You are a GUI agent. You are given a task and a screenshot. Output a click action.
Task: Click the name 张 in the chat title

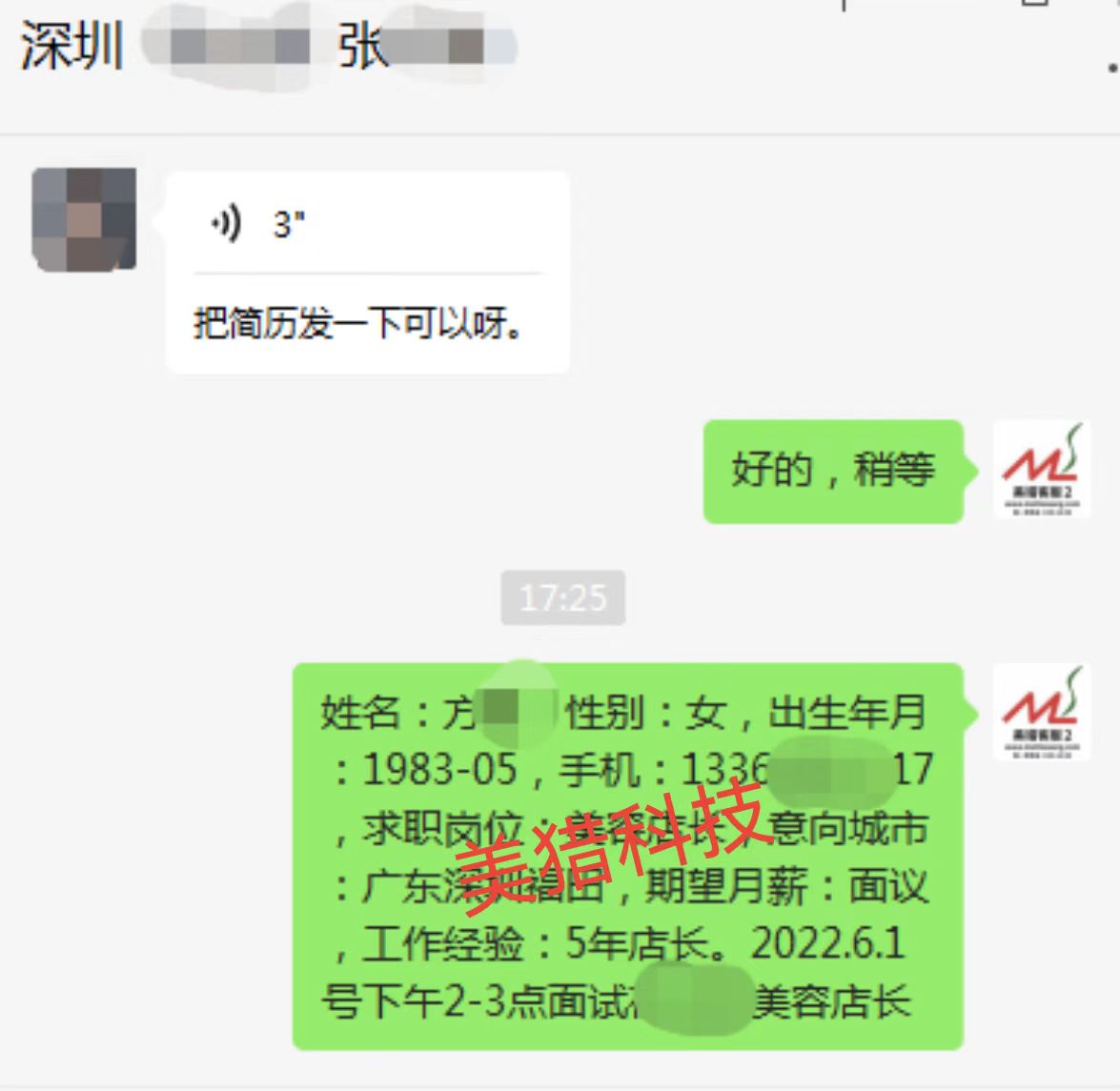[363, 46]
